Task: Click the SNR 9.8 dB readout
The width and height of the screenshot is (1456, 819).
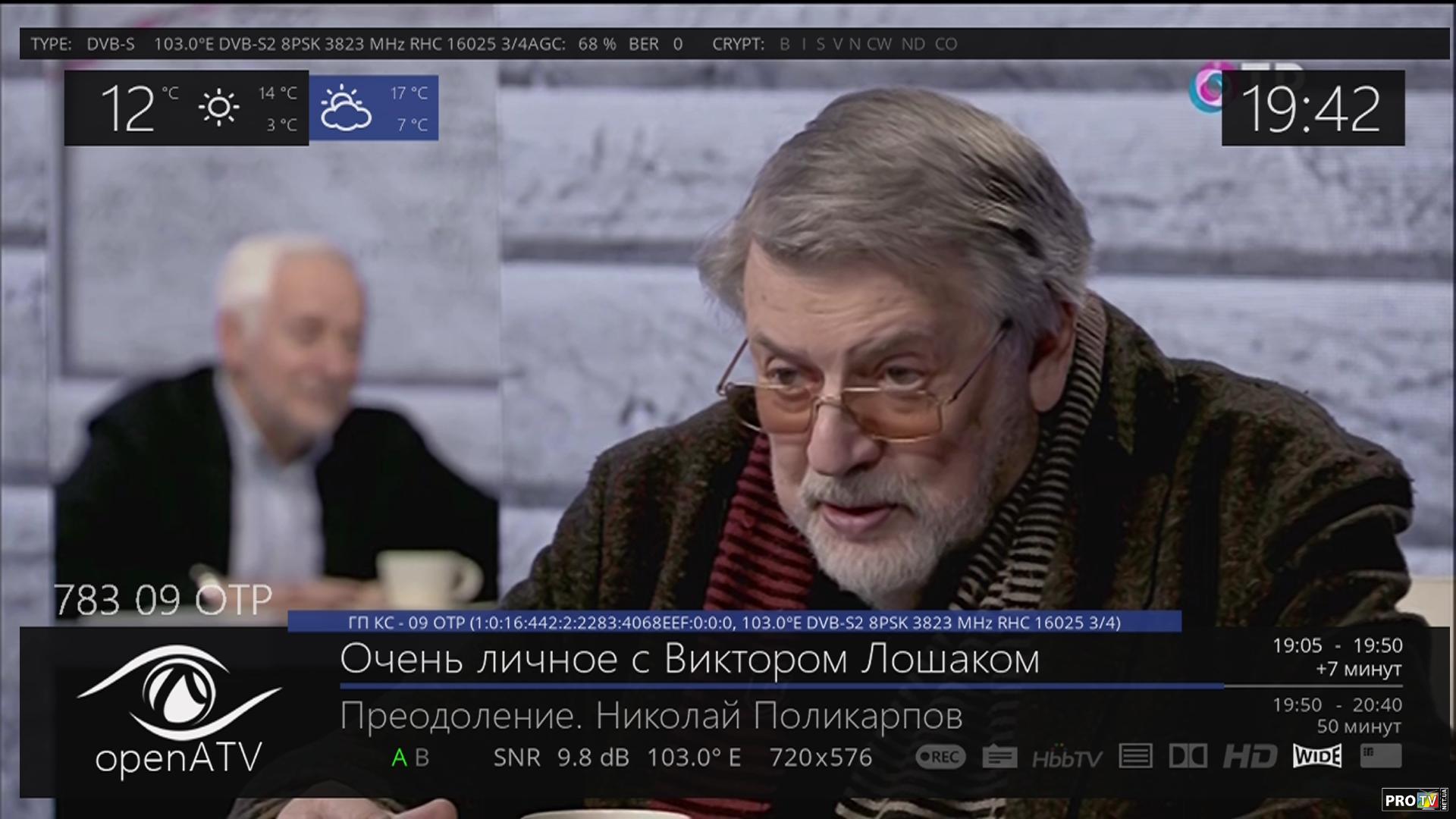Action: [560, 758]
